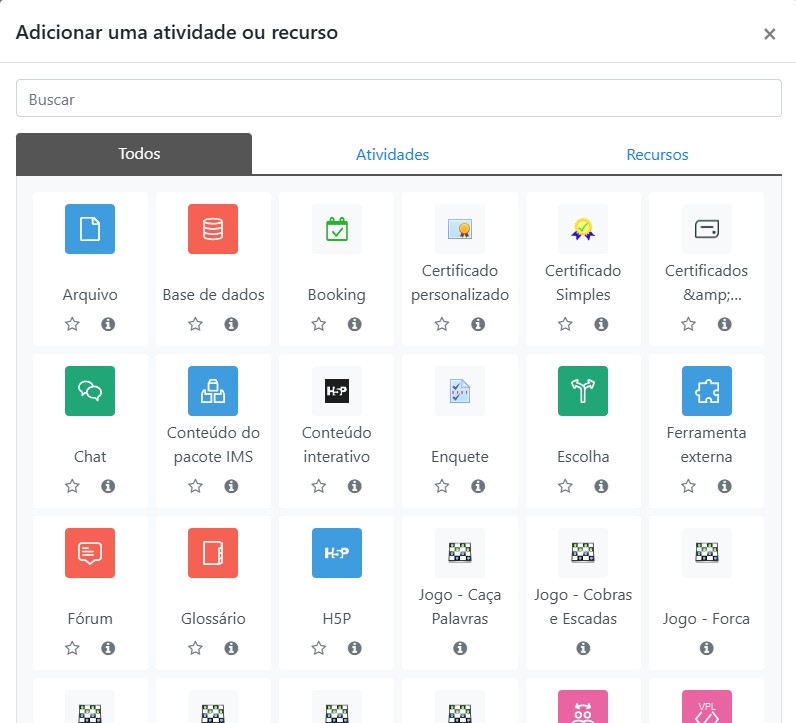Switch to the Atividades tab
The image size is (796, 723).
pyautogui.click(x=392, y=155)
